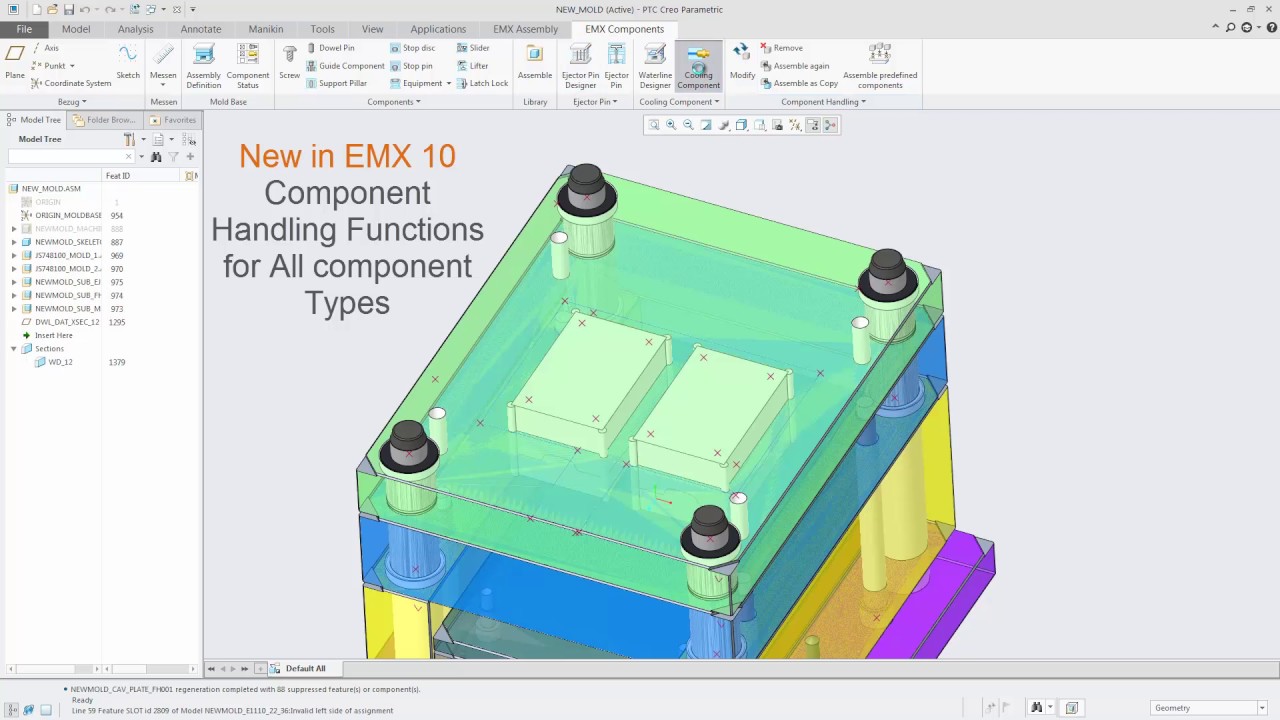
Task: Create an Axis datum
Action: [45, 48]
